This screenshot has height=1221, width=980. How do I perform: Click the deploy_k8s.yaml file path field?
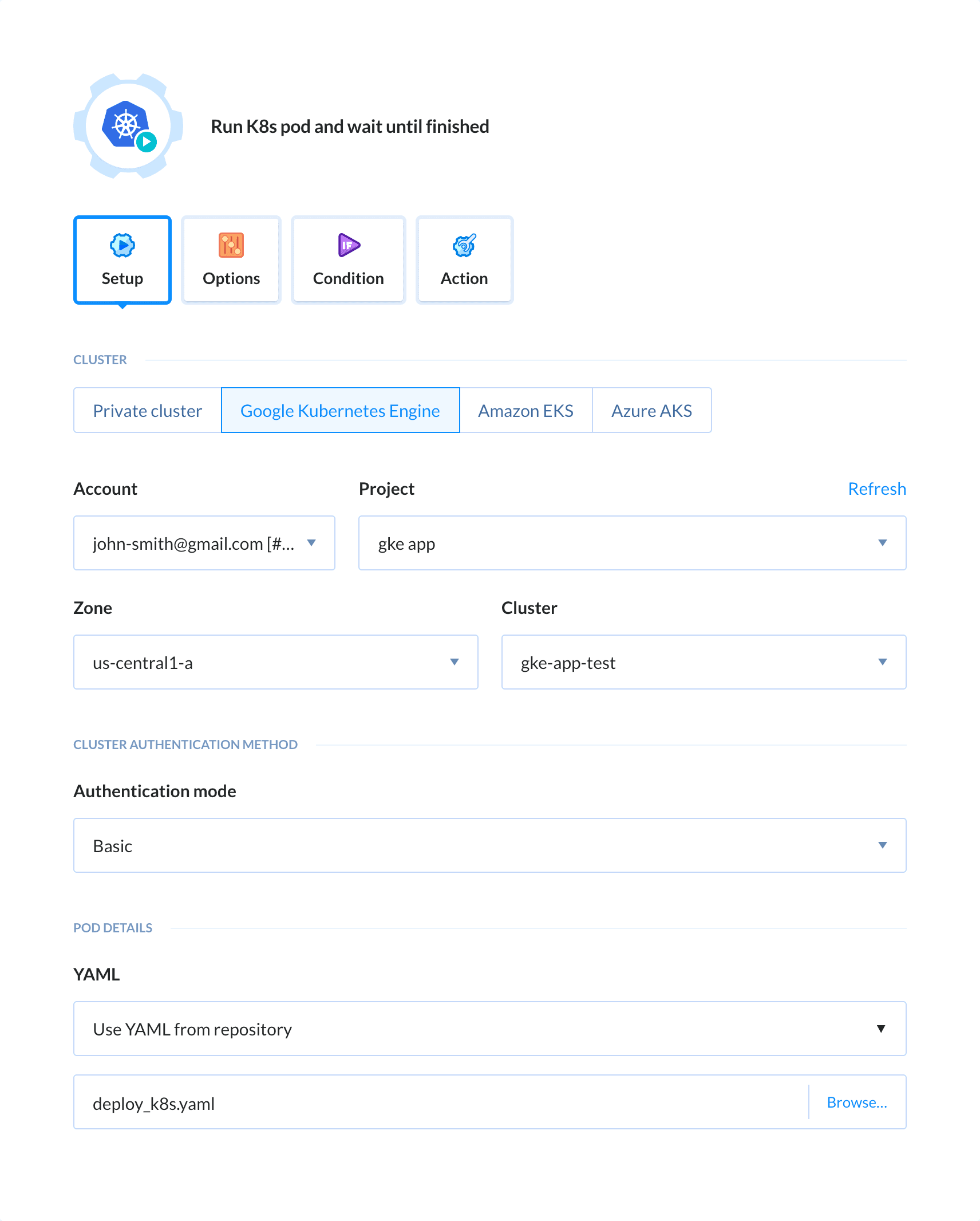point(401,1102)
